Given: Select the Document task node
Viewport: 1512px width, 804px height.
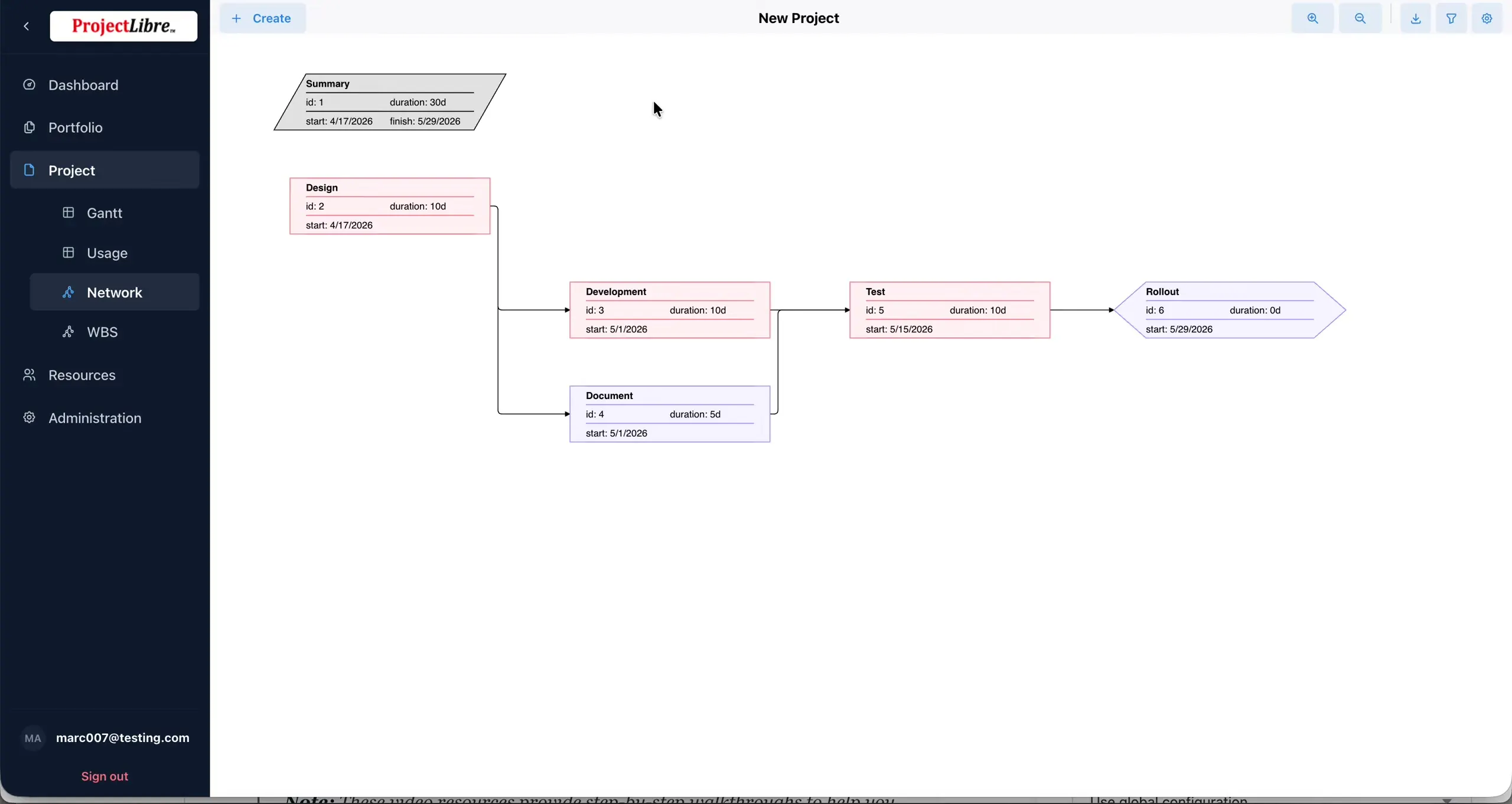Looking at the screenshot, I should pos(670,414).
